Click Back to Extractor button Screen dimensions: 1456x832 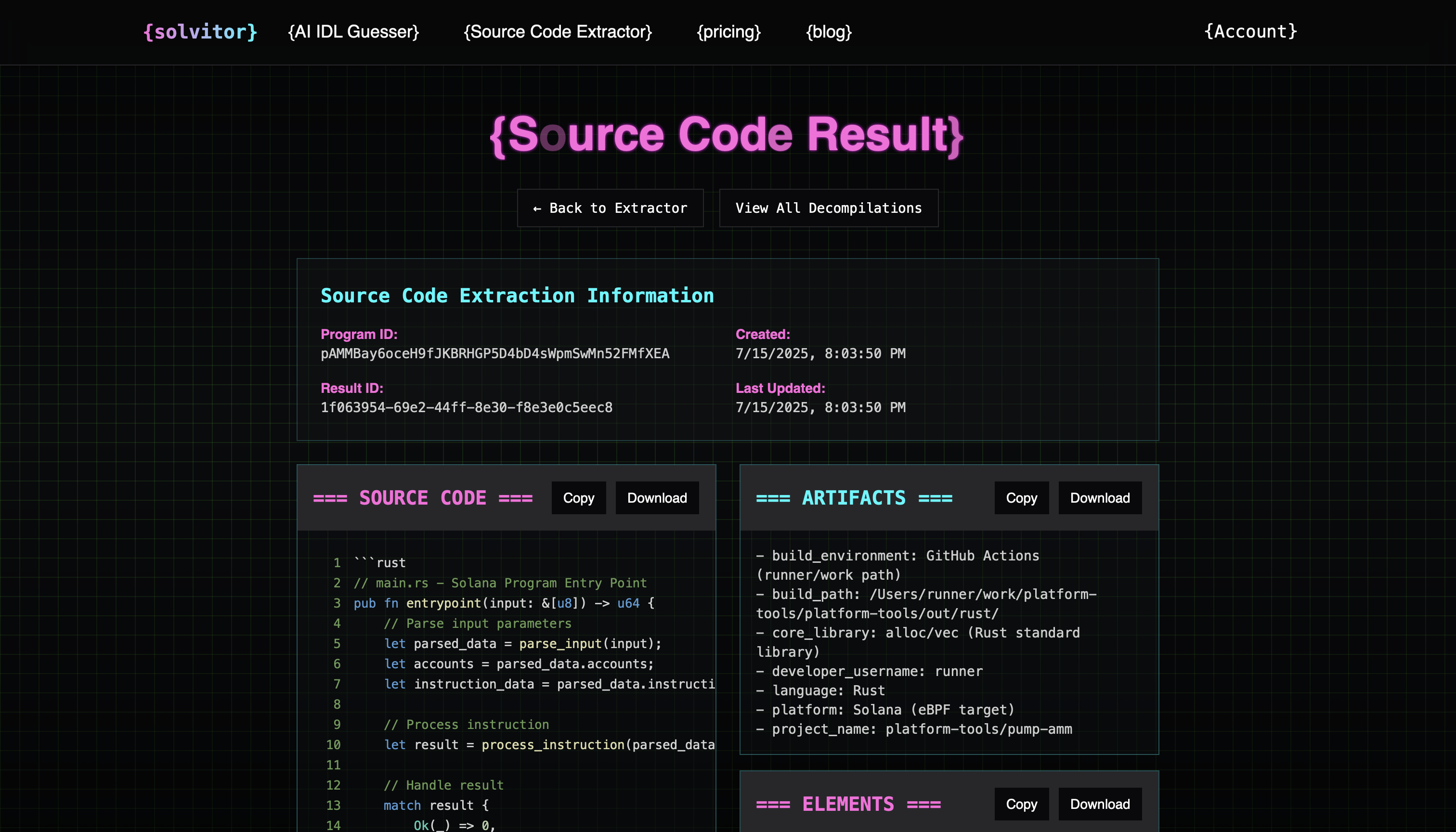(x=611, y=208)
